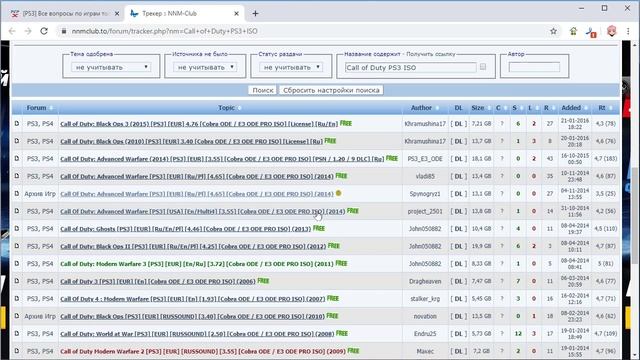The height and width of the screenshot is (360, 640).
Task: Click the 4,7 (183) rating cell
Action: tap(606, 159)
